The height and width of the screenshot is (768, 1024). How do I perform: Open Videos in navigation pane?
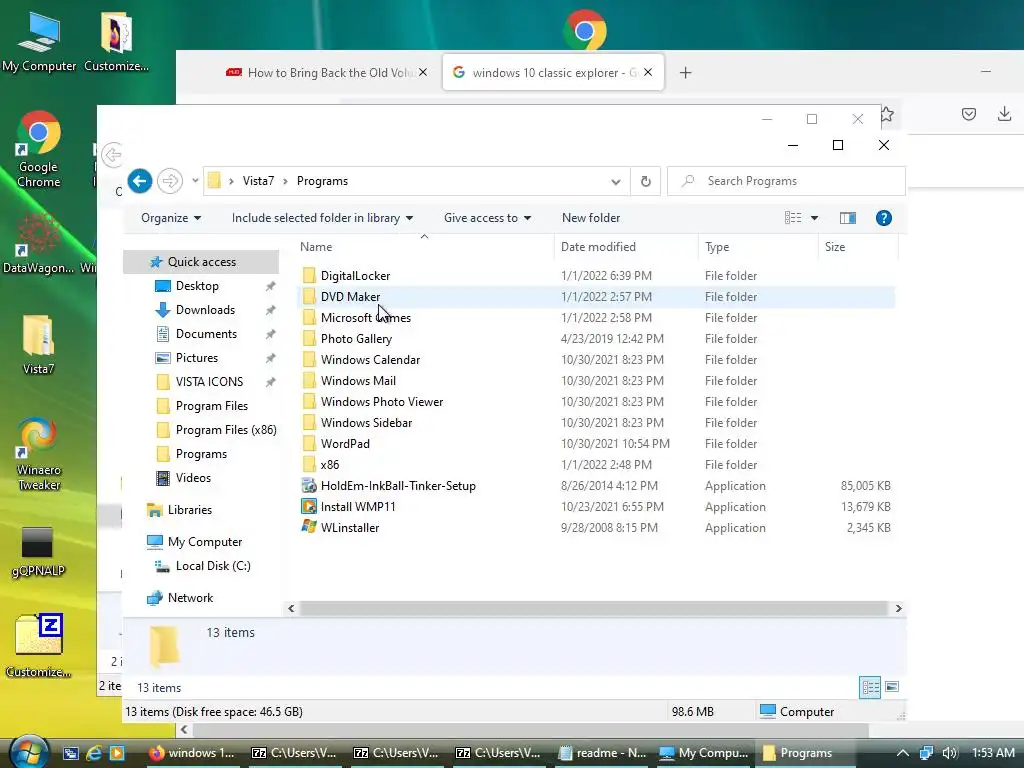pos(193,478)
